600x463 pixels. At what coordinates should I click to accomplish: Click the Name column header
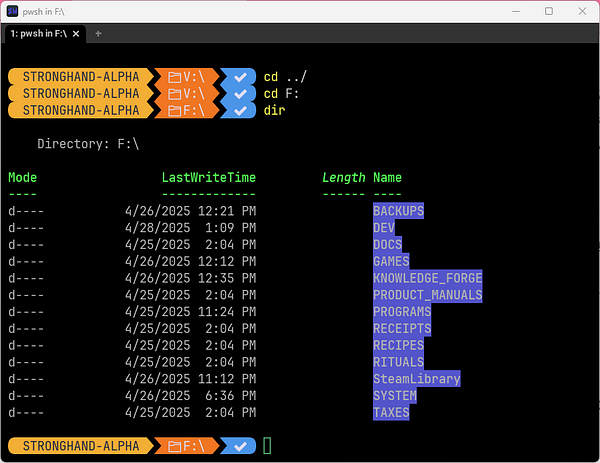coord(387,177)
